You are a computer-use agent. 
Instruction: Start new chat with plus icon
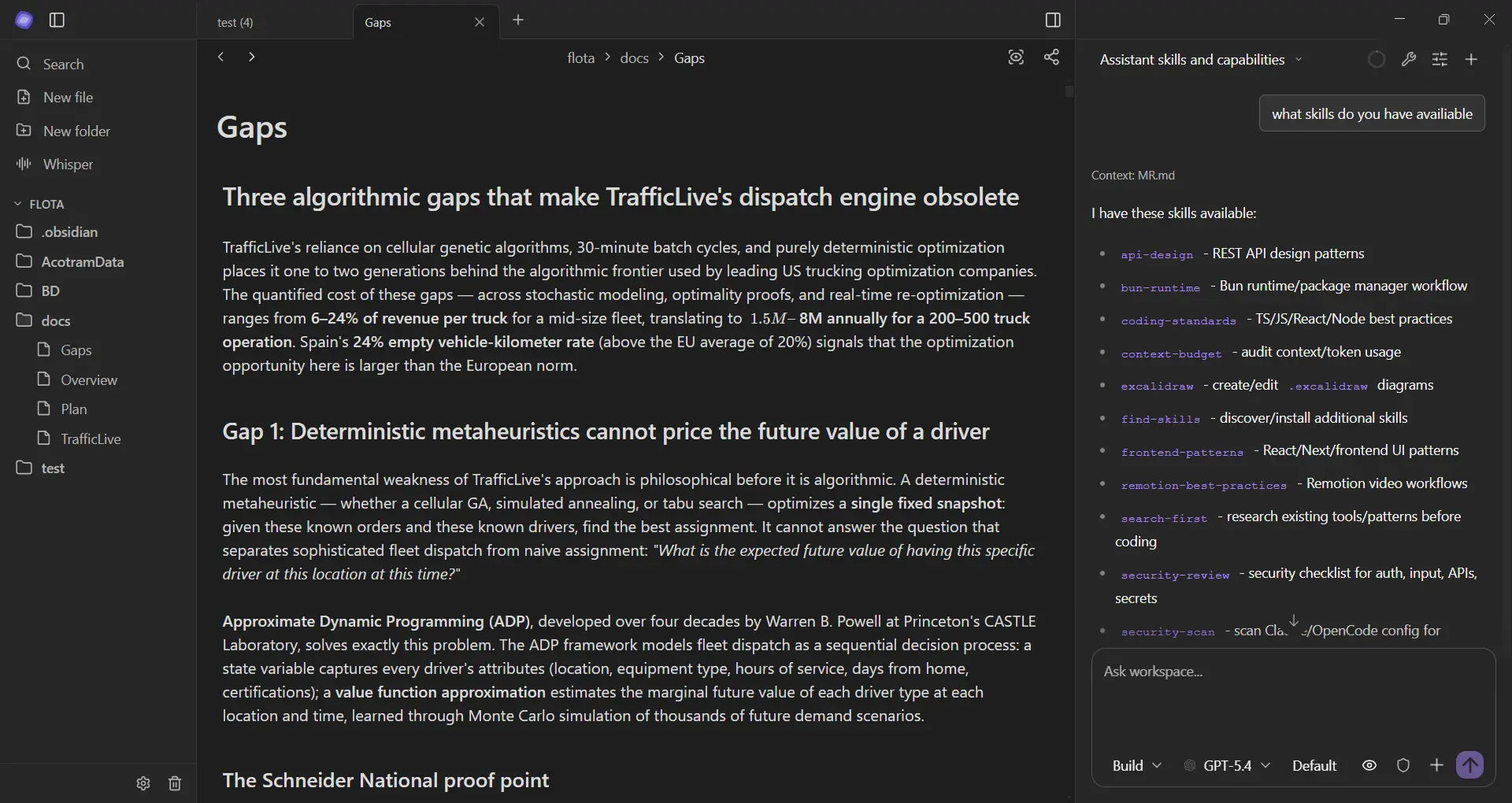pos(1471,59)
